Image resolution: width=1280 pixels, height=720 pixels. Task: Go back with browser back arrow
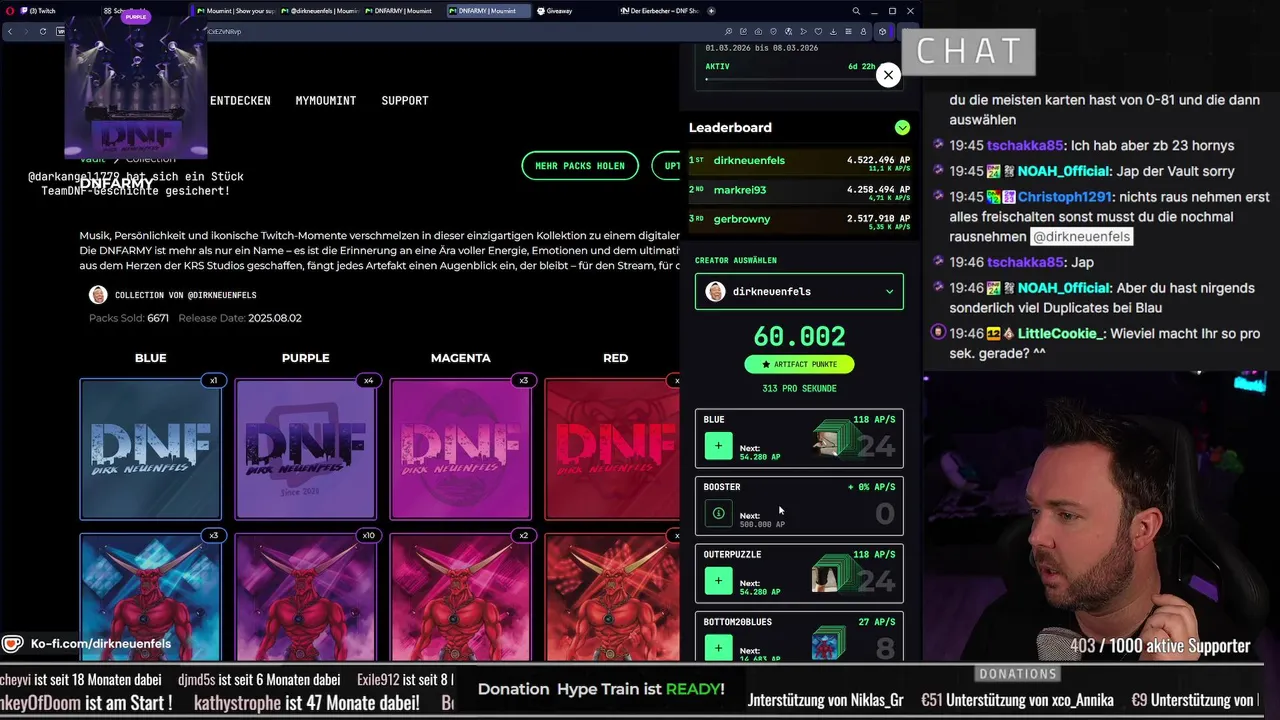(10, 31)
